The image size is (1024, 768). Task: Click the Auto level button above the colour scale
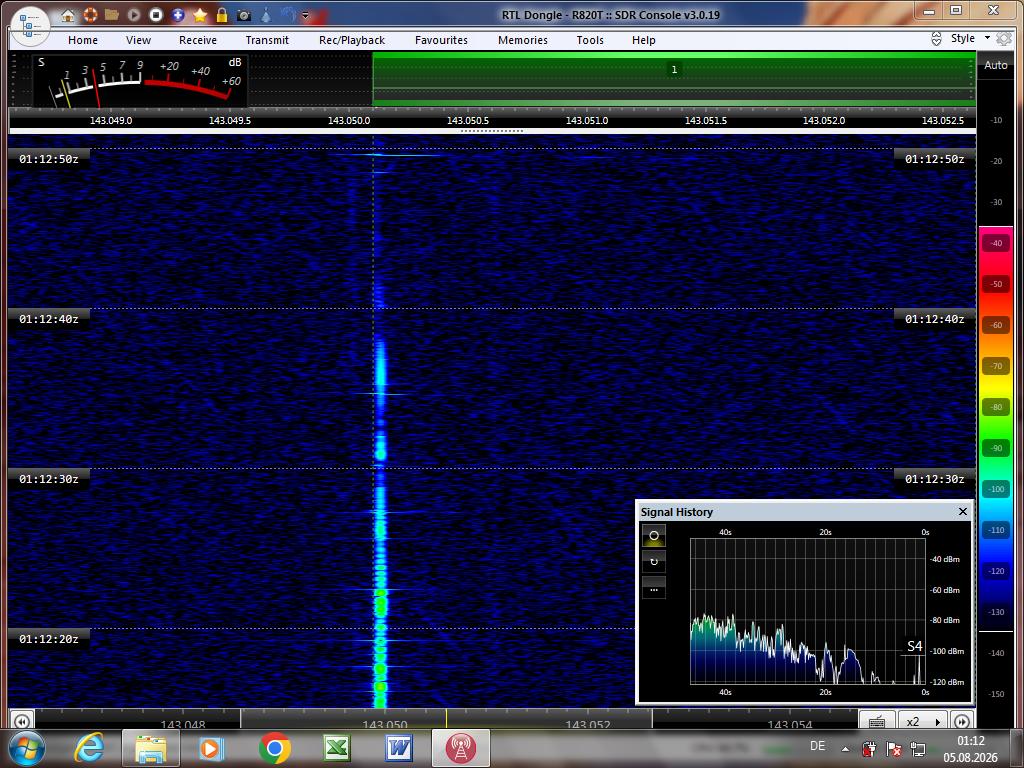tap(996, 65)
